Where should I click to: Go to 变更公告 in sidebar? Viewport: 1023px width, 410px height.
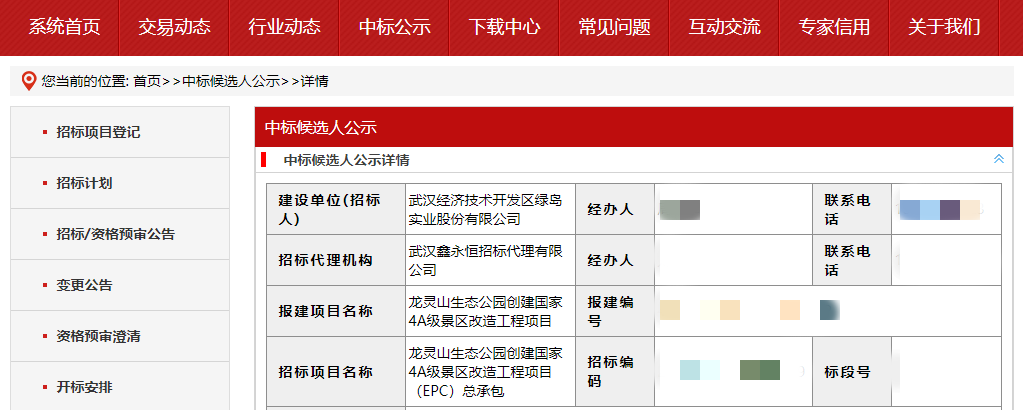click(x=84, y=285)
